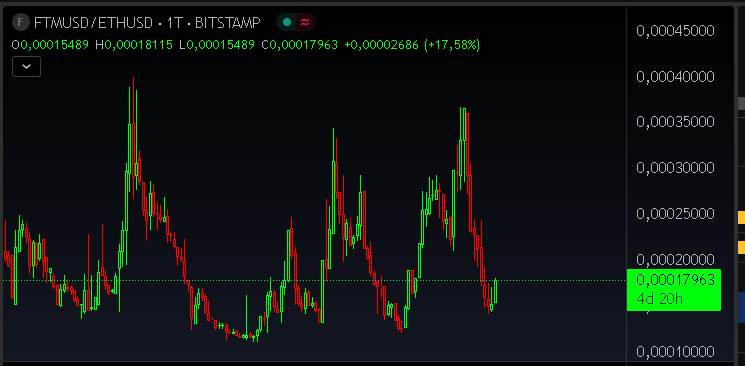This screenshot has width=745, height=366.
Task: Expand the chart legend collapse chevron button
Action: pyautogui.click(x=26, y=67)
